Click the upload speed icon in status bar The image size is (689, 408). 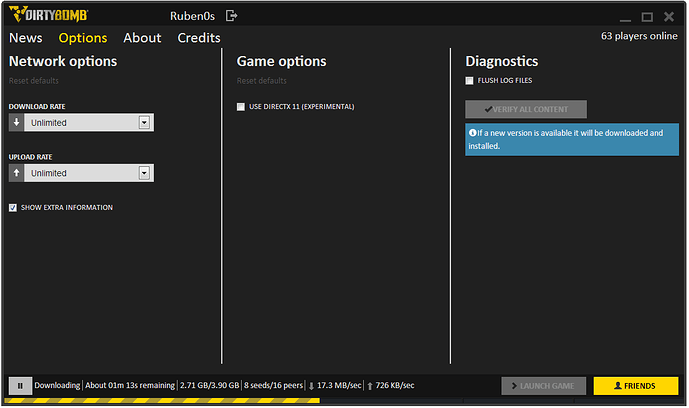click(x=370, y=385)
